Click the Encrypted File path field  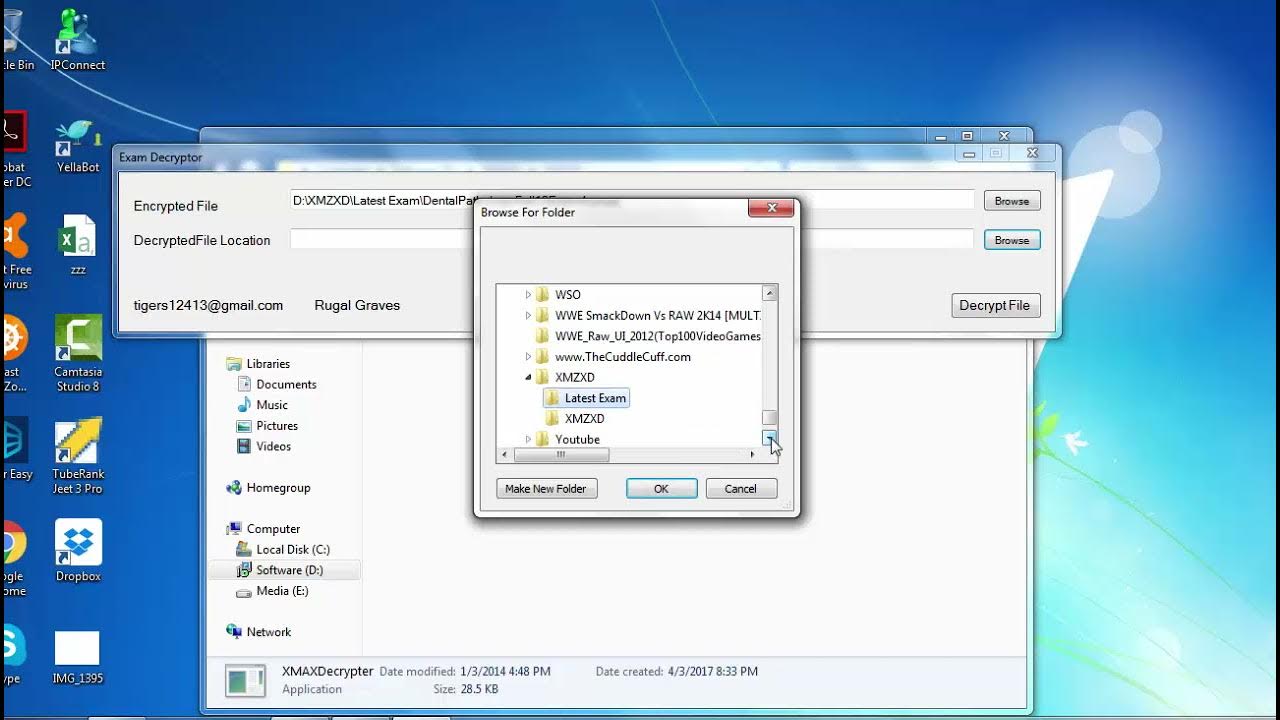tap(632, 200)
